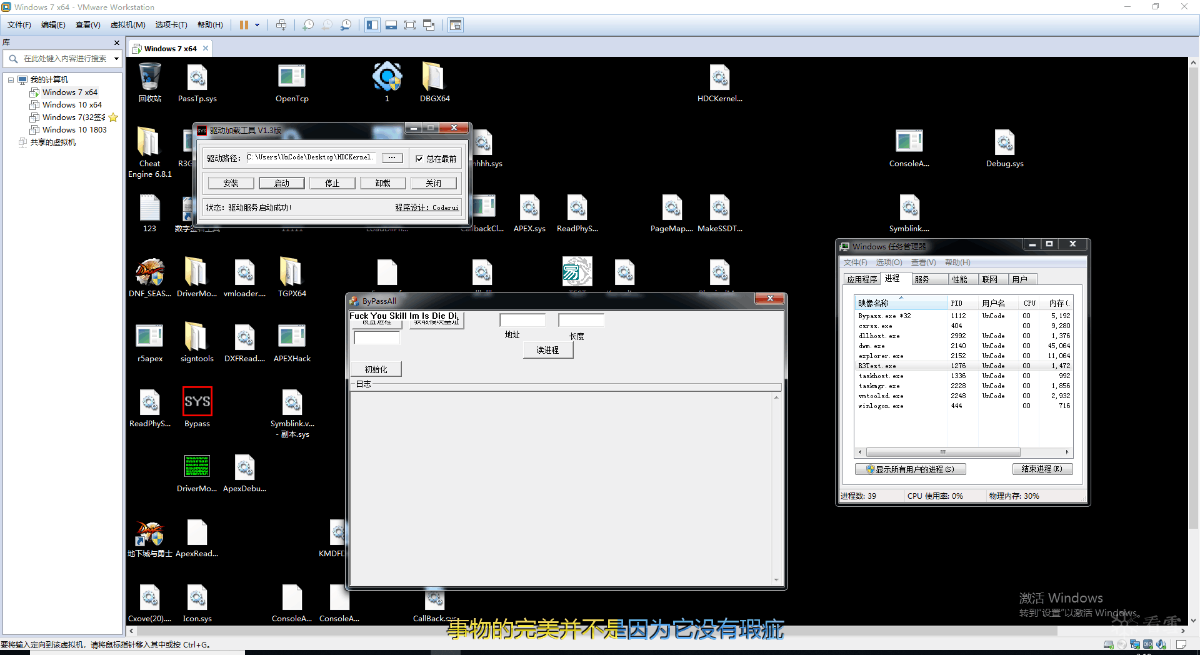Screen dimensions: 1200x655
Task: Click 停止 button in driver loader
Action: point(332,183)
